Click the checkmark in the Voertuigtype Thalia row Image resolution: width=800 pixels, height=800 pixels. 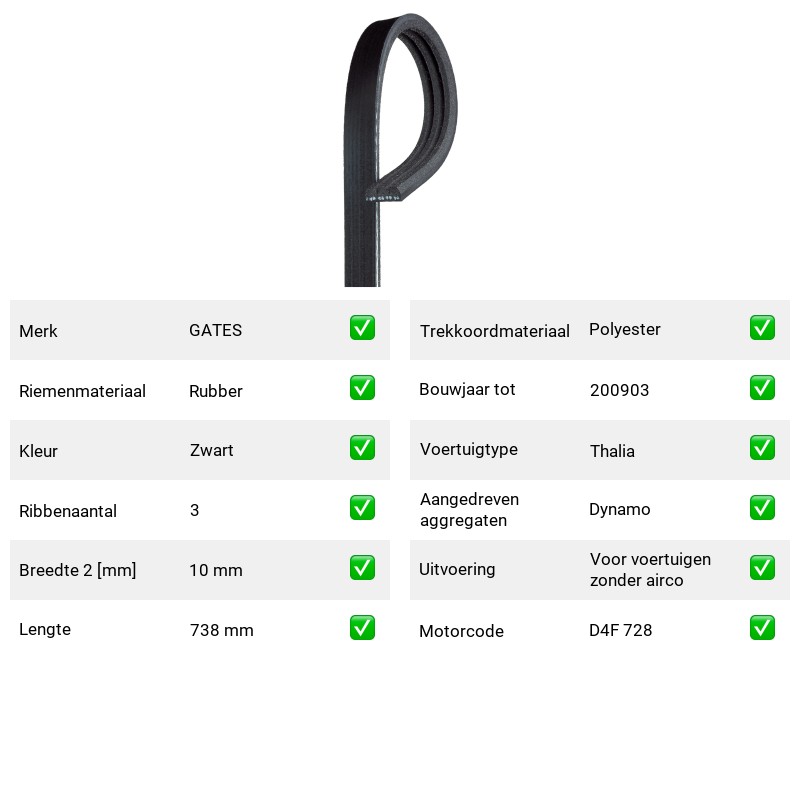pyautogui.click(x=762, y=447)
